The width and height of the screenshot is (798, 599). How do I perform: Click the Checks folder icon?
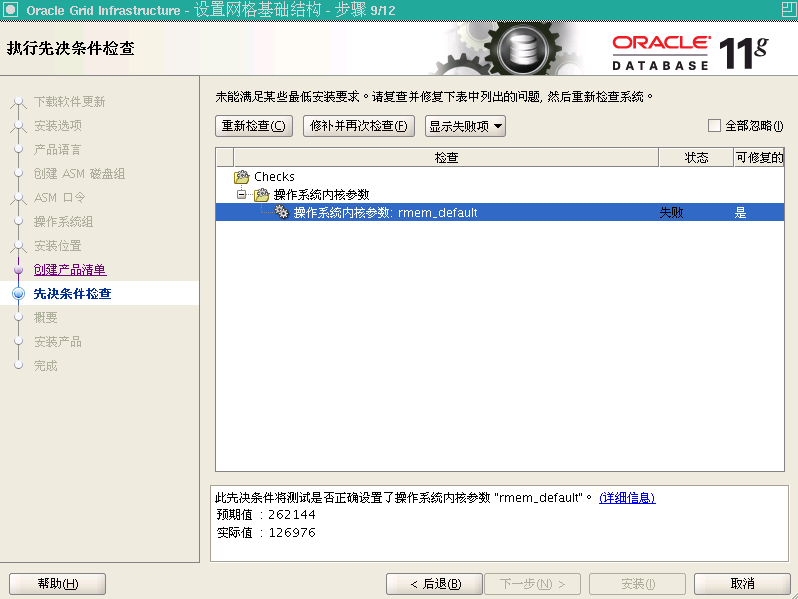(x=242, y=177)
